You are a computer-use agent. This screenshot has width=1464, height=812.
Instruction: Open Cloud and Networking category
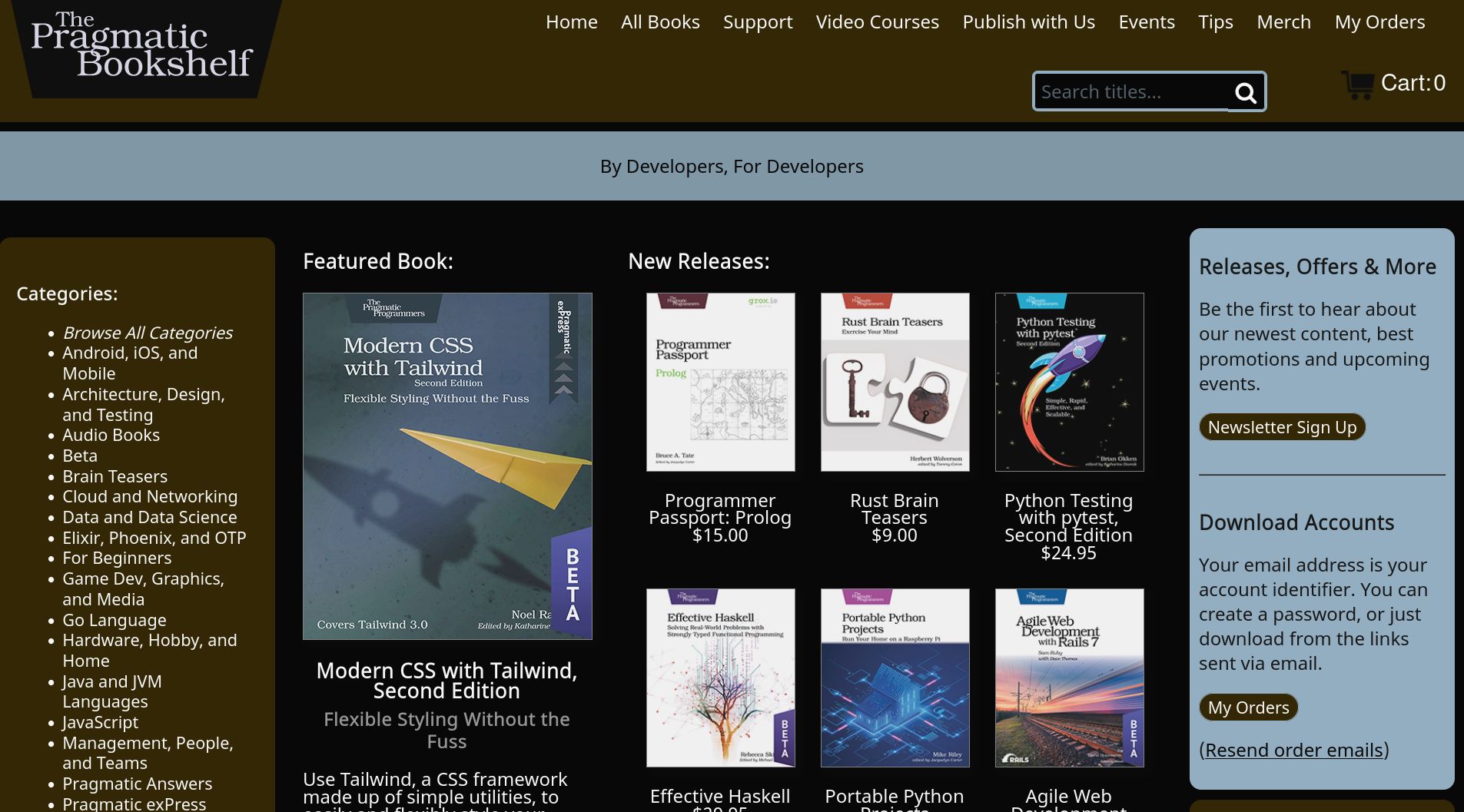150,496
